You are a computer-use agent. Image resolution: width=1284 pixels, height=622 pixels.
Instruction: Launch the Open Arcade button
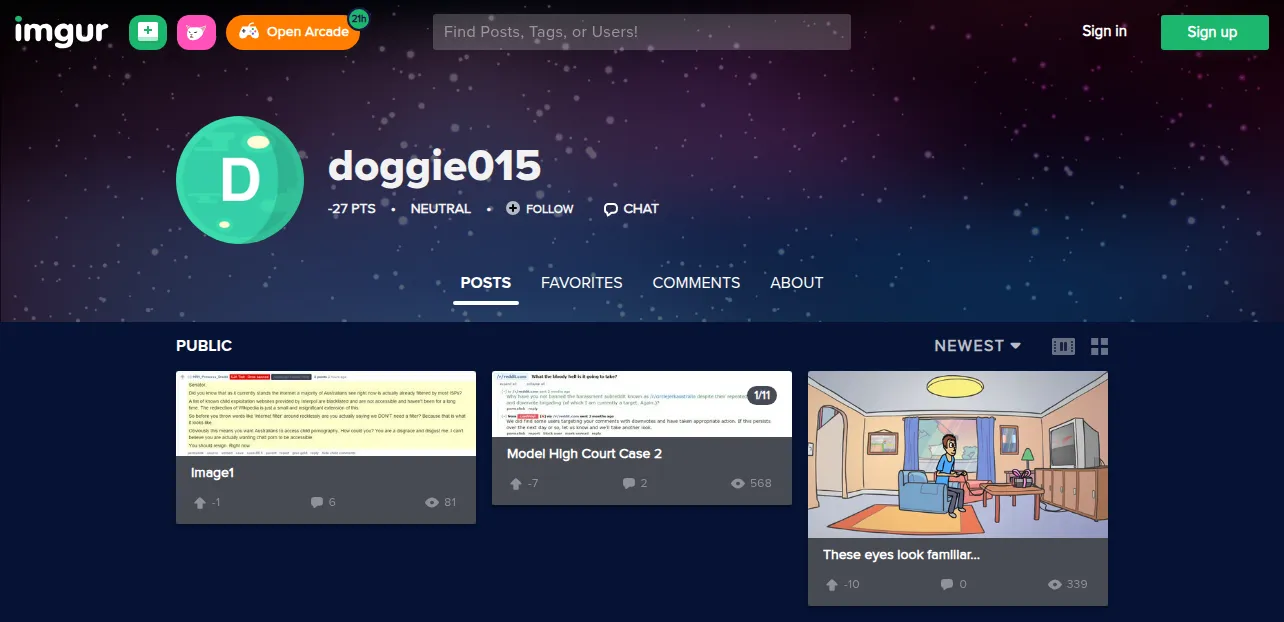coord(294,32)
